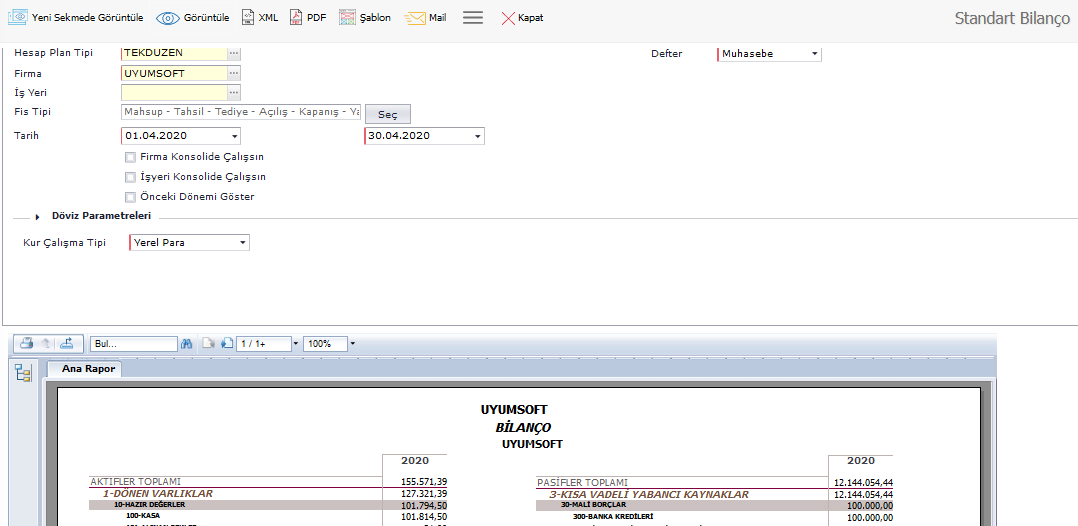Send the report via Mail
Screen dimensions: 1078x526
pos(426,18)
